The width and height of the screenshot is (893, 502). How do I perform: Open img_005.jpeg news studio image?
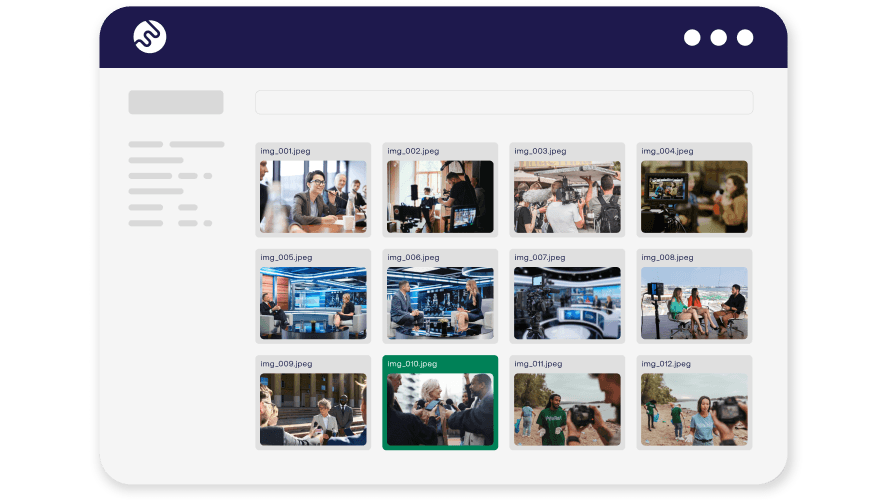pos(313,303)
